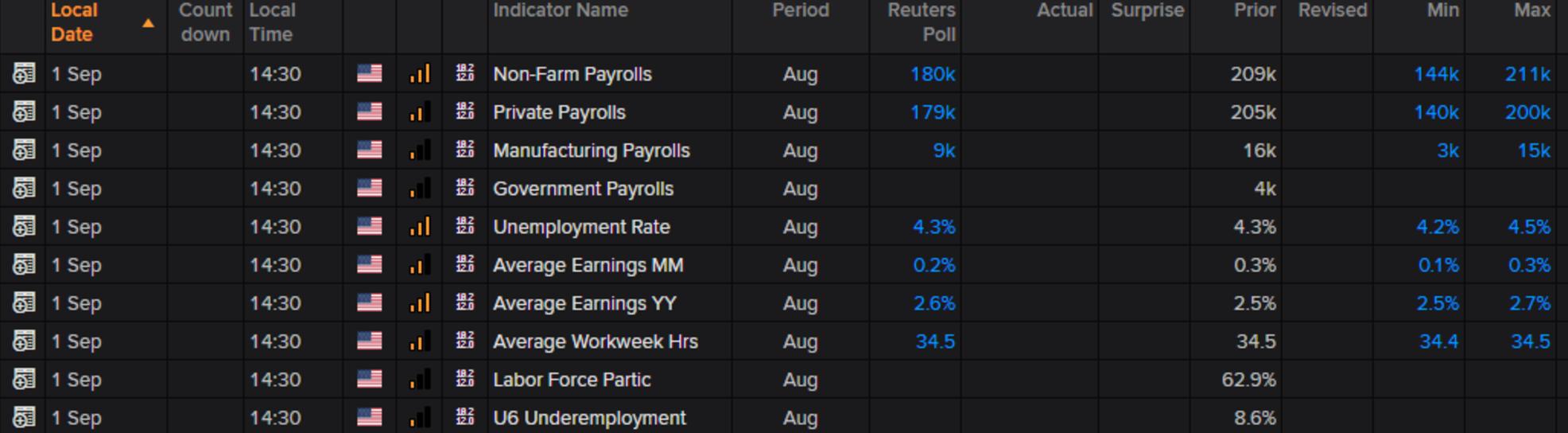Click Max value 211k
The image size is (1568, 433).
[x=1527, y=74]
